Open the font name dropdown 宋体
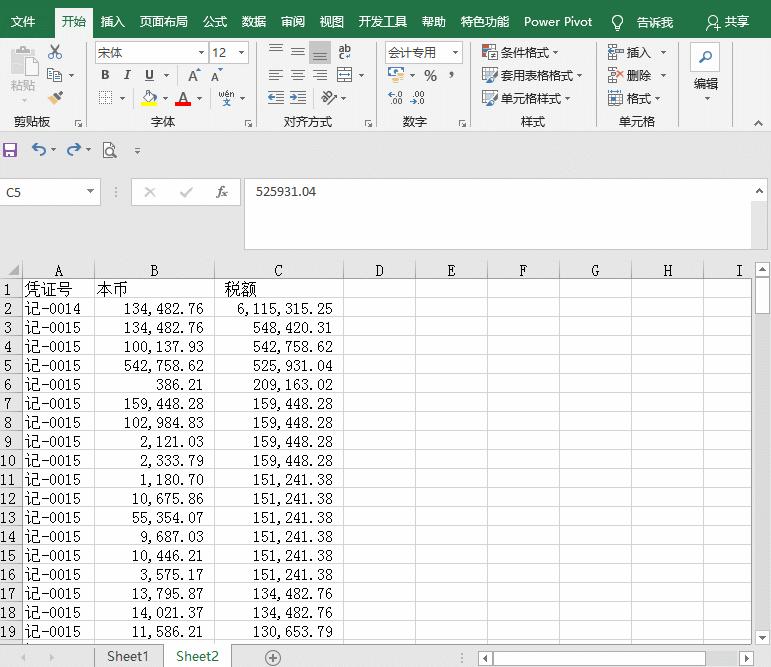 point(201,52)
